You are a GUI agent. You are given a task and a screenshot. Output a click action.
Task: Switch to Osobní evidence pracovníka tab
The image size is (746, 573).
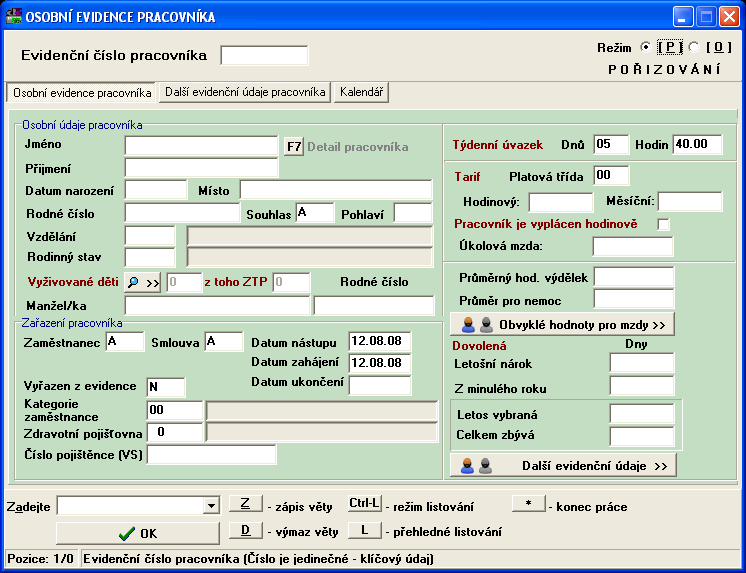(x=82, y=92)
